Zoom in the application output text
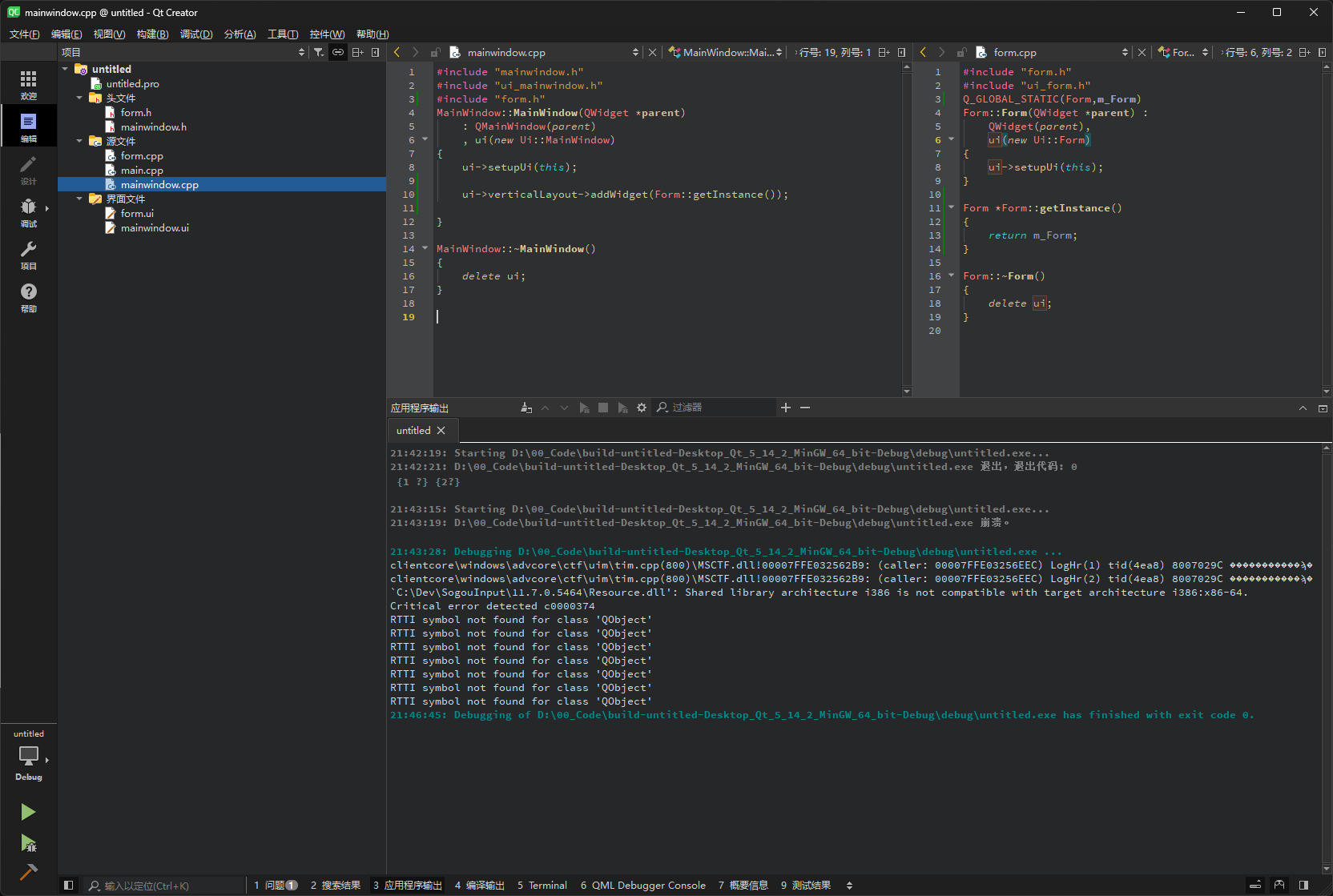1333x896 pixels. tap(786, 408)
